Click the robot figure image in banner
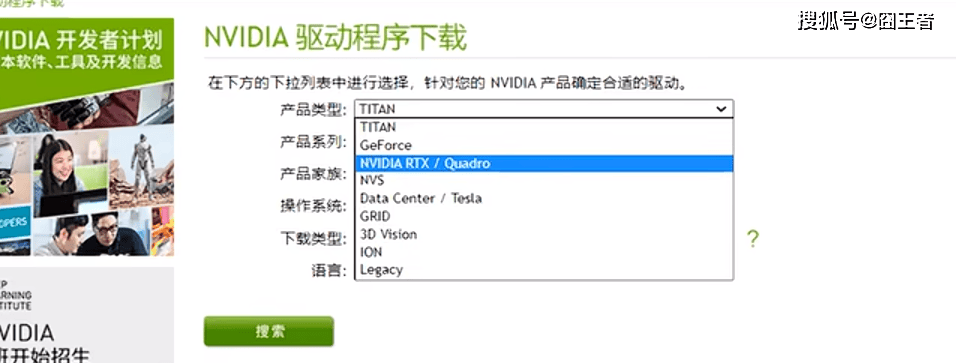The width and height of the screenshot is (956, 363). (x=142, y=168)
